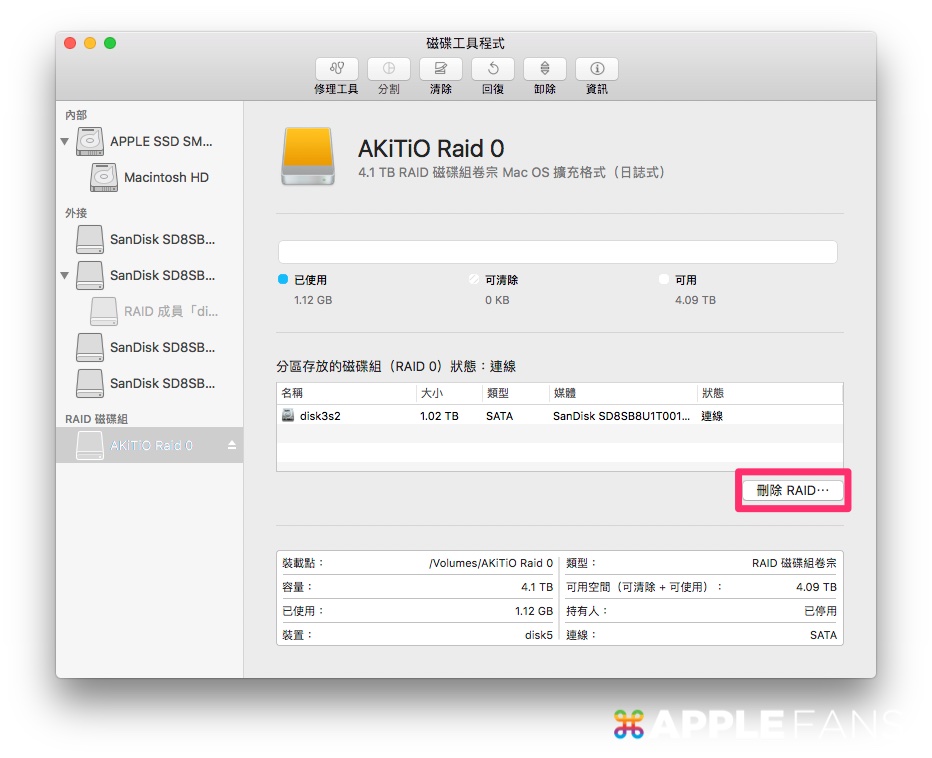932x758 pixels.
Task: Click the large yellow AKiTiO drive icon
Action: [x=308, y=156]
